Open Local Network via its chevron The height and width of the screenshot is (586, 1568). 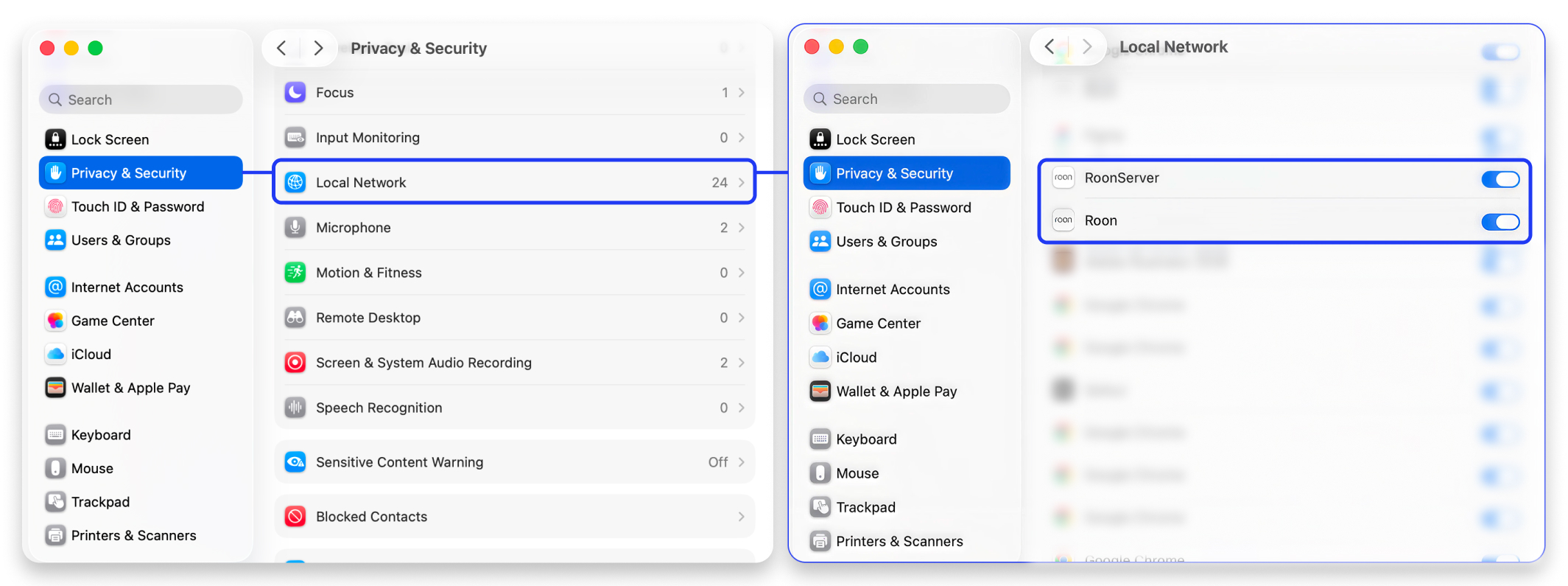pyautogui.click(x=742, y=182)
